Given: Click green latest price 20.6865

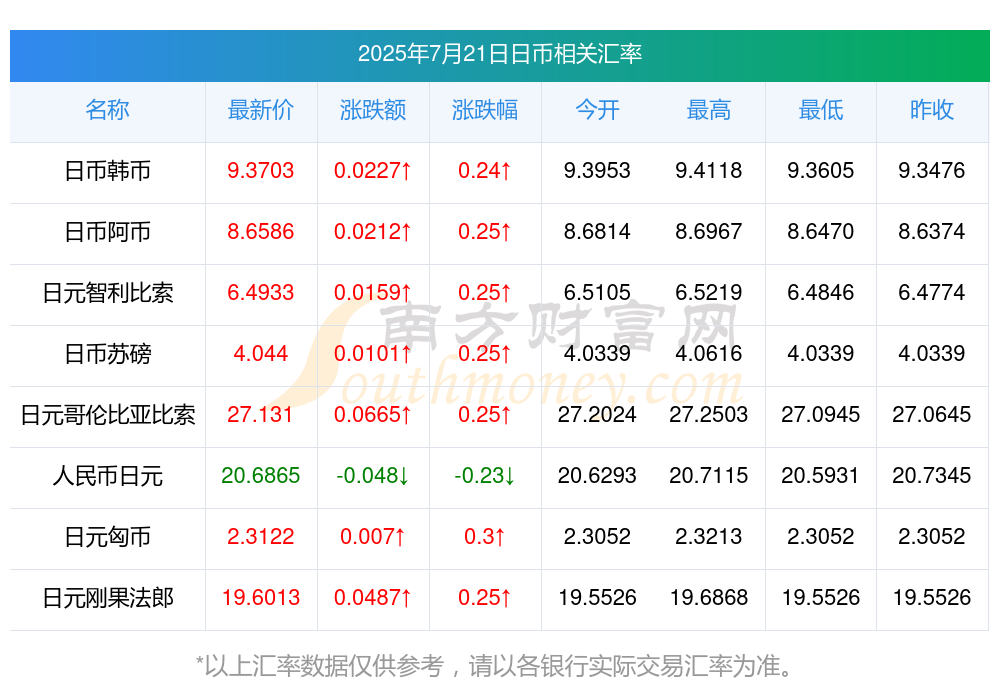Looking at the screenshot, I should (260, 475).
